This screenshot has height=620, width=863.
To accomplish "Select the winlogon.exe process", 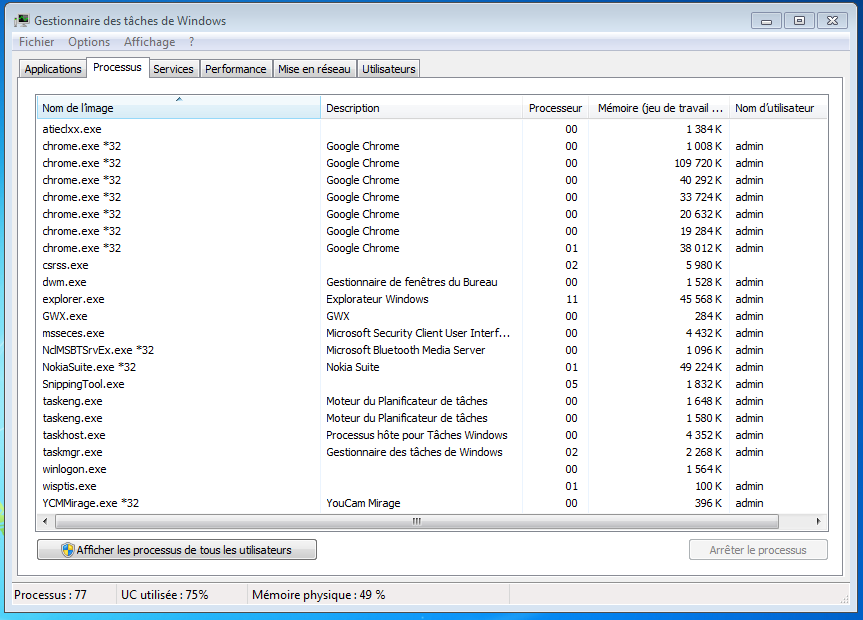I will coord(432,469).
